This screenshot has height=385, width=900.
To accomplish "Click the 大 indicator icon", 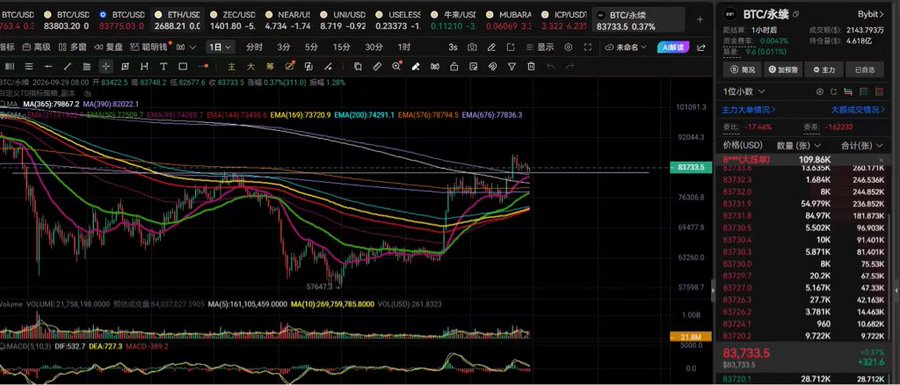I will tap(251, 67).
